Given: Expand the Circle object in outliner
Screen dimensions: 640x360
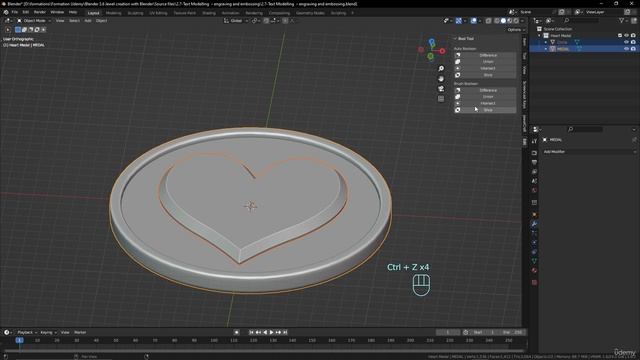Looking at the screenshot, I should pos(546,42).
